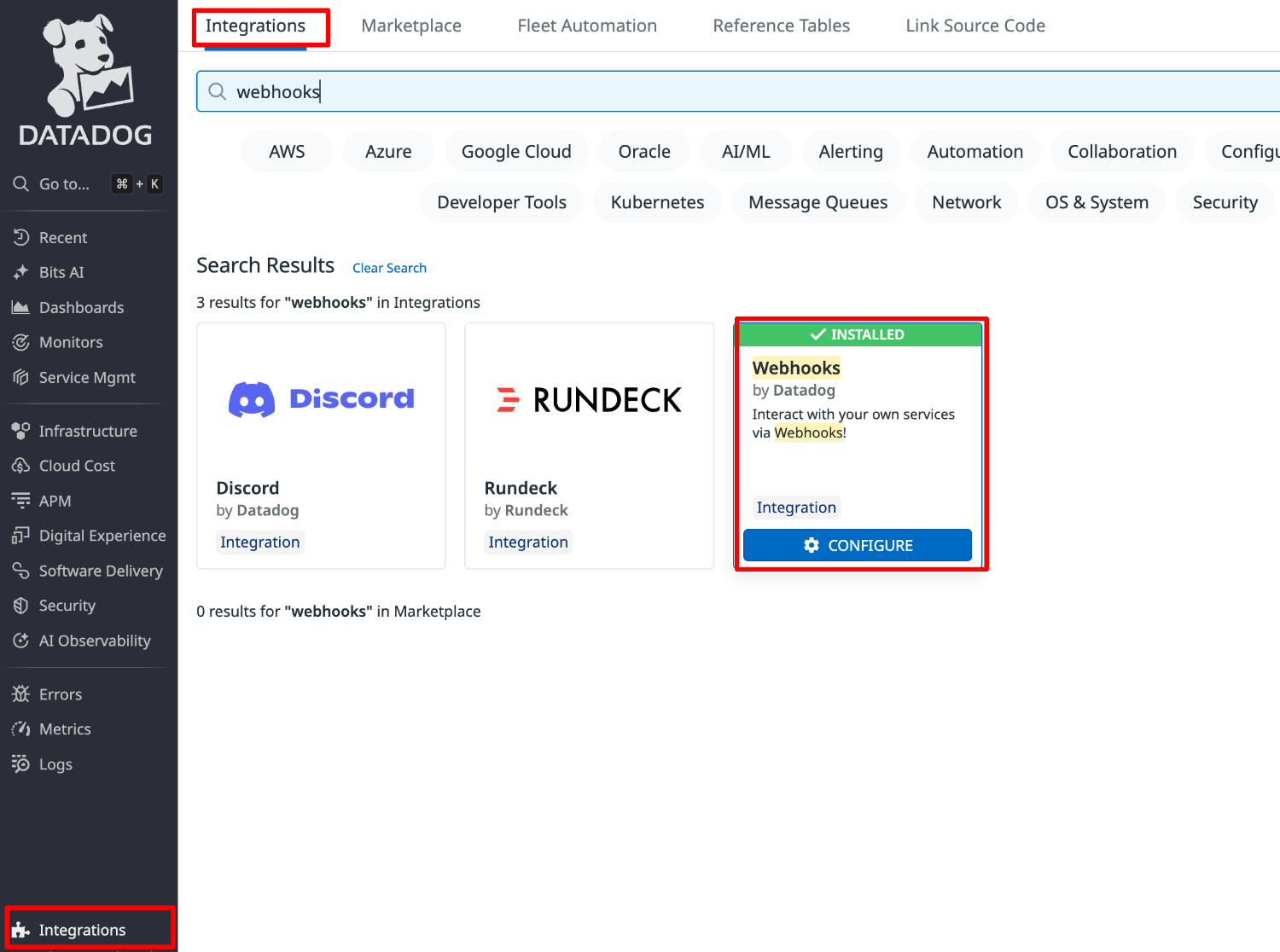Choose the Alerting category filter

point(851,152)
